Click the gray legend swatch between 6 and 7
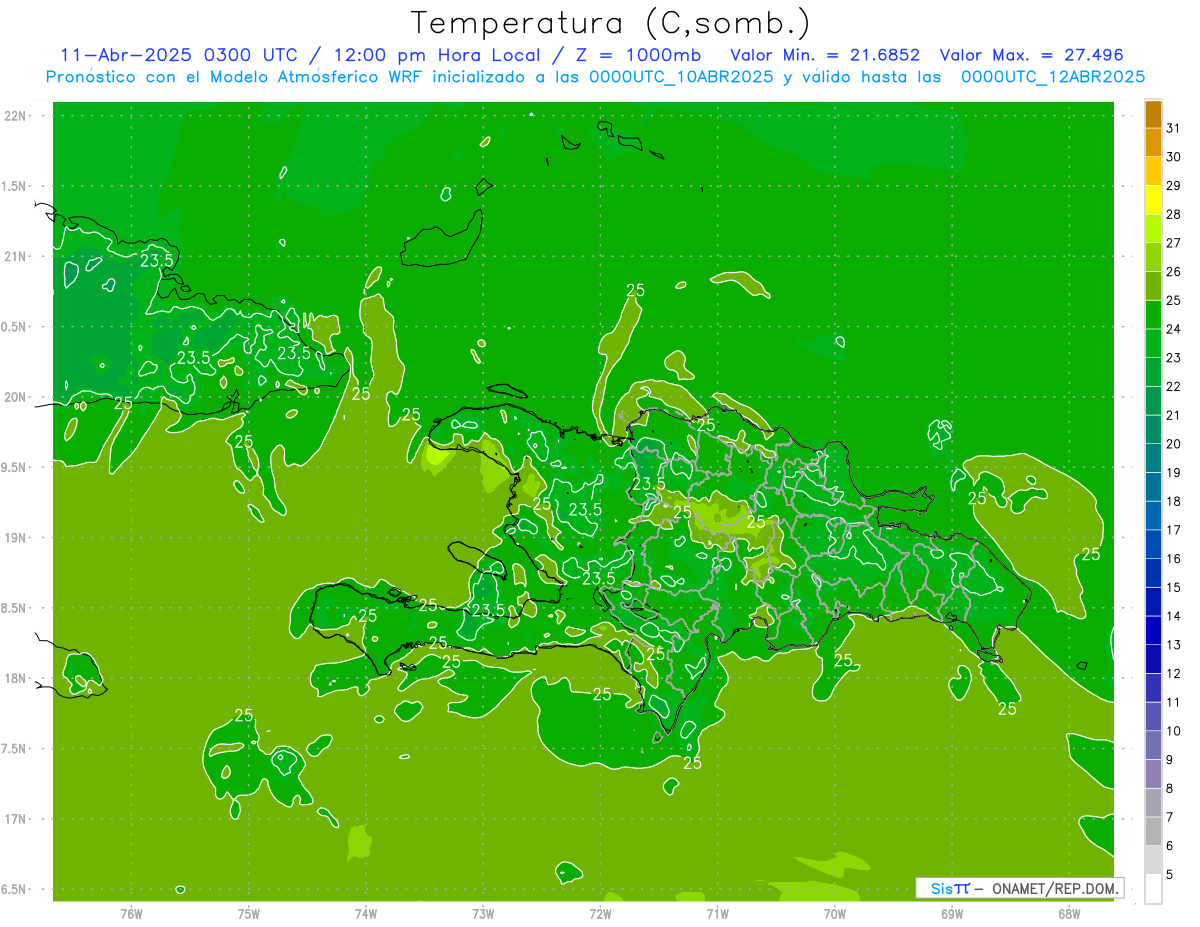This screenshot has height=927, width=1200. coord(1153,831)
